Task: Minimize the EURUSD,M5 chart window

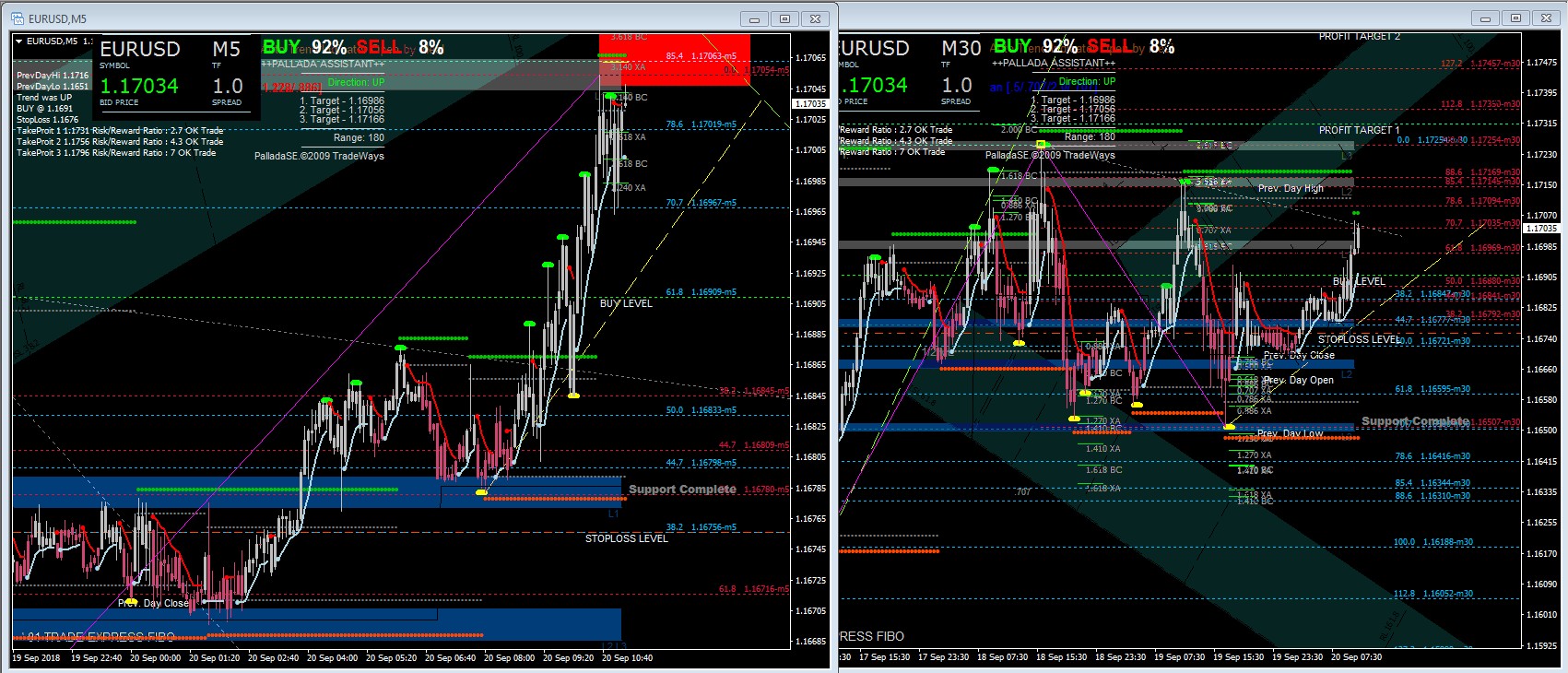Action: coord(755,18)
